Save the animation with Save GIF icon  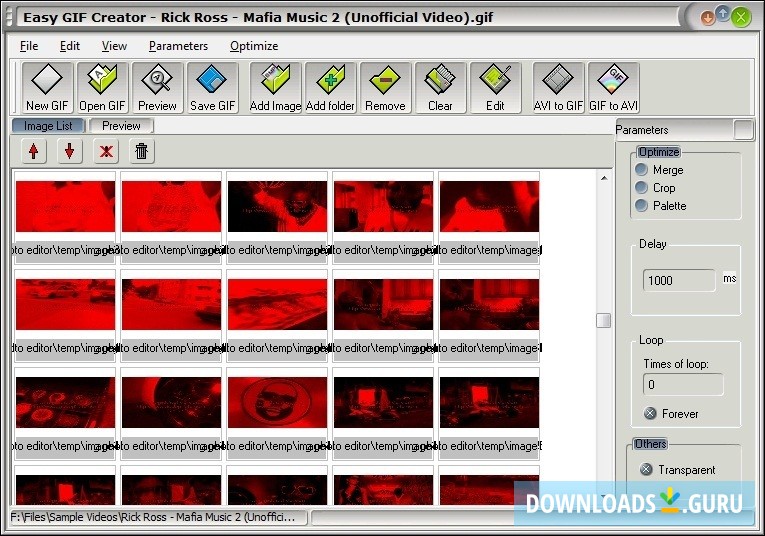tap(212, 88)
